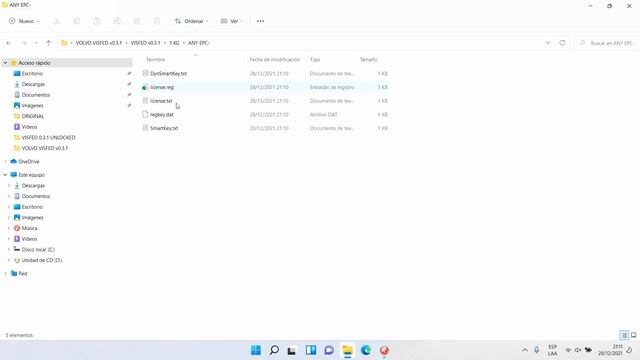Screen dimensions: 640x360
Task: Sort by the Tipo column header
Action: pyautogui.click(x=315, y=60)
